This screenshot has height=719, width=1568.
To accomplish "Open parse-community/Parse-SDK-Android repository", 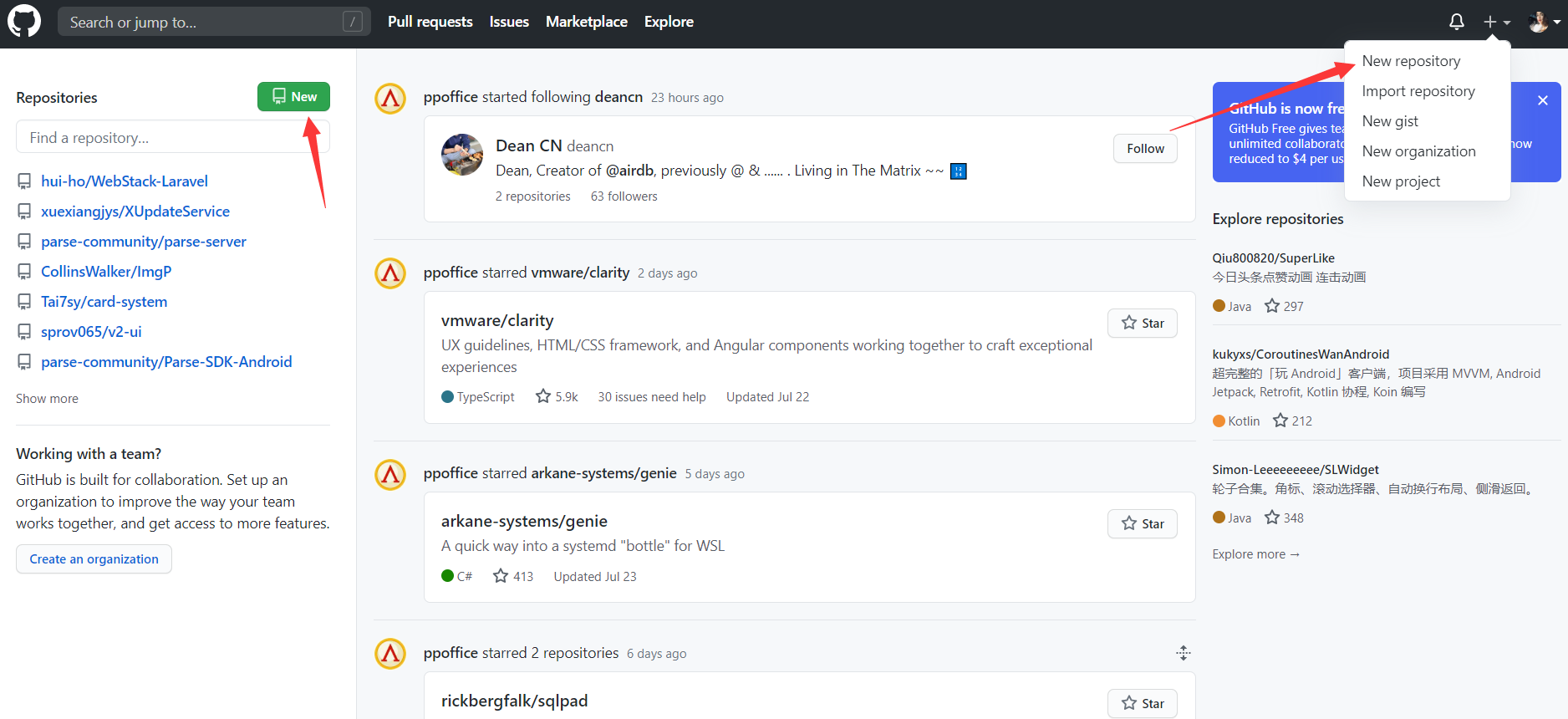I will point(166,362).
